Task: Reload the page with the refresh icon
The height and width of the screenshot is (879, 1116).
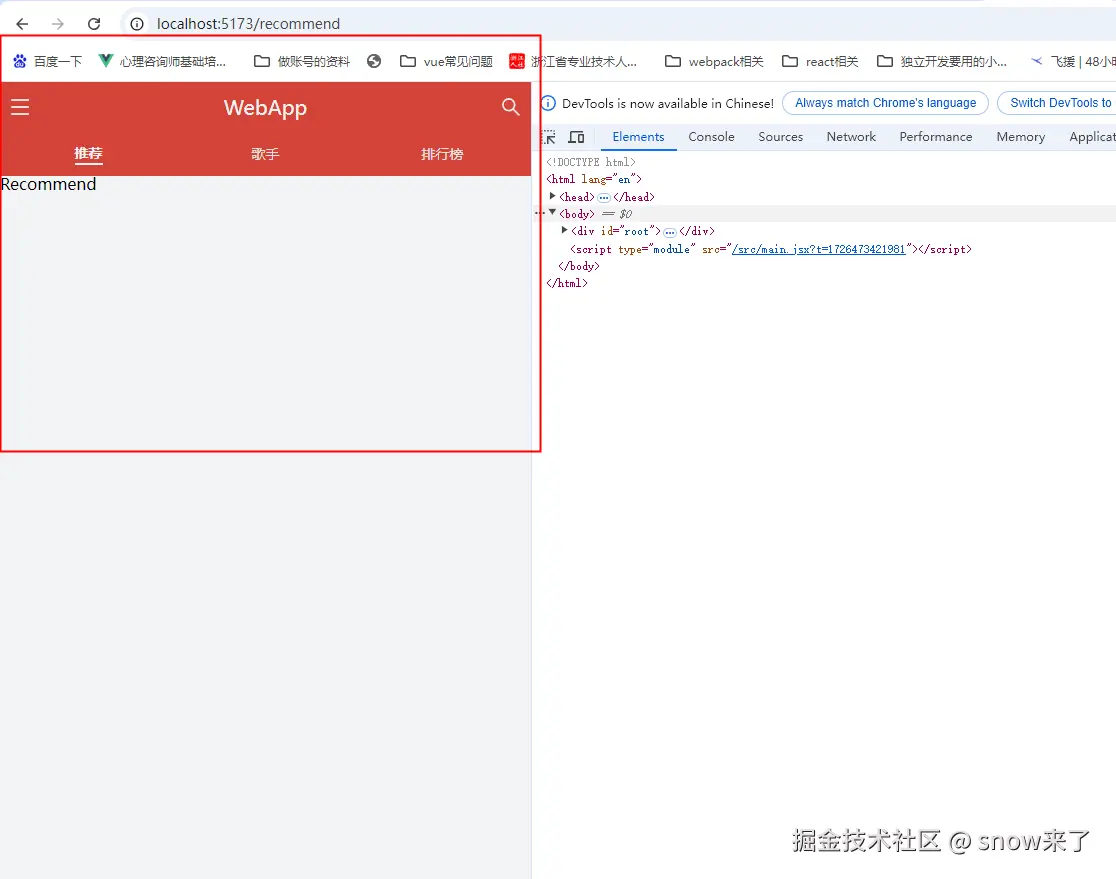Action: 94,24
